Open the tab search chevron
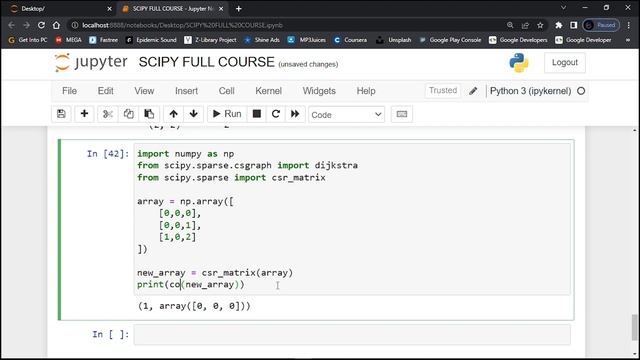The width and height of the screenshot is (640, 360). point(563,8)
